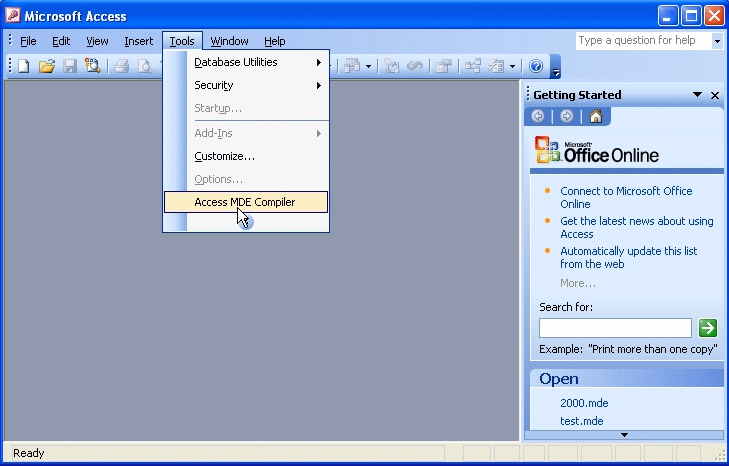Viewport: 729px width, 466px height.
Task: Click the Office Online logo
Action: coord(597,150)
